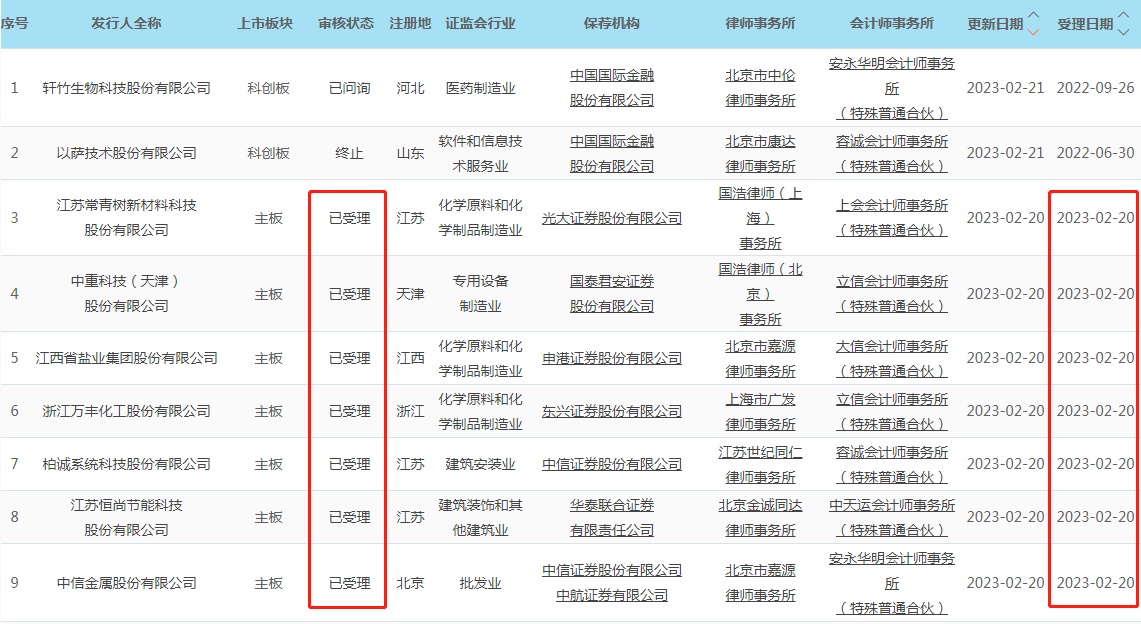Viewport: 1141px width, 624px height.
Task: Click the 天津 registration place cell
Action: (x=410, y=294)
